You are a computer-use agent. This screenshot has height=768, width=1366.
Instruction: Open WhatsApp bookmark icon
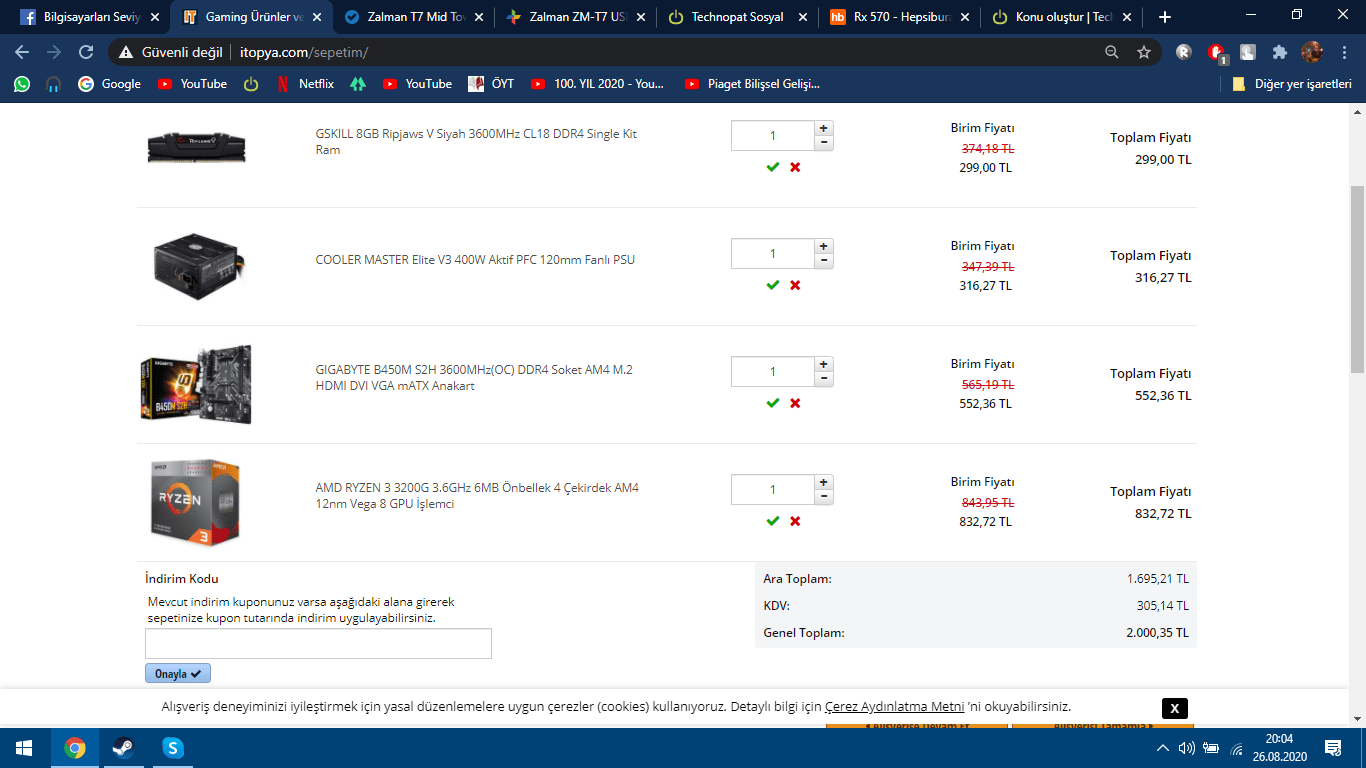click(x=22, y=84)
